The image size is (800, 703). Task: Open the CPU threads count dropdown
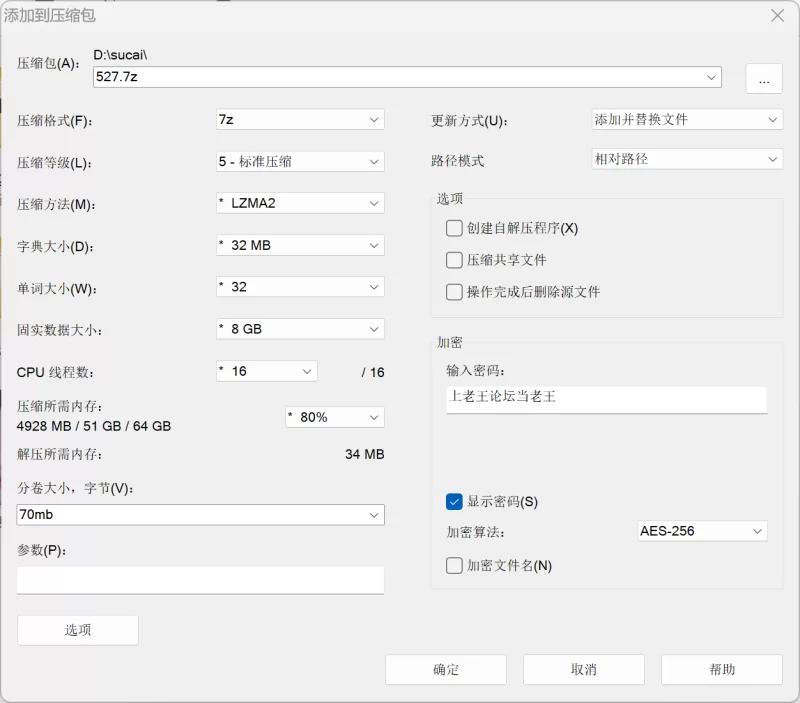tap(267, 371)
